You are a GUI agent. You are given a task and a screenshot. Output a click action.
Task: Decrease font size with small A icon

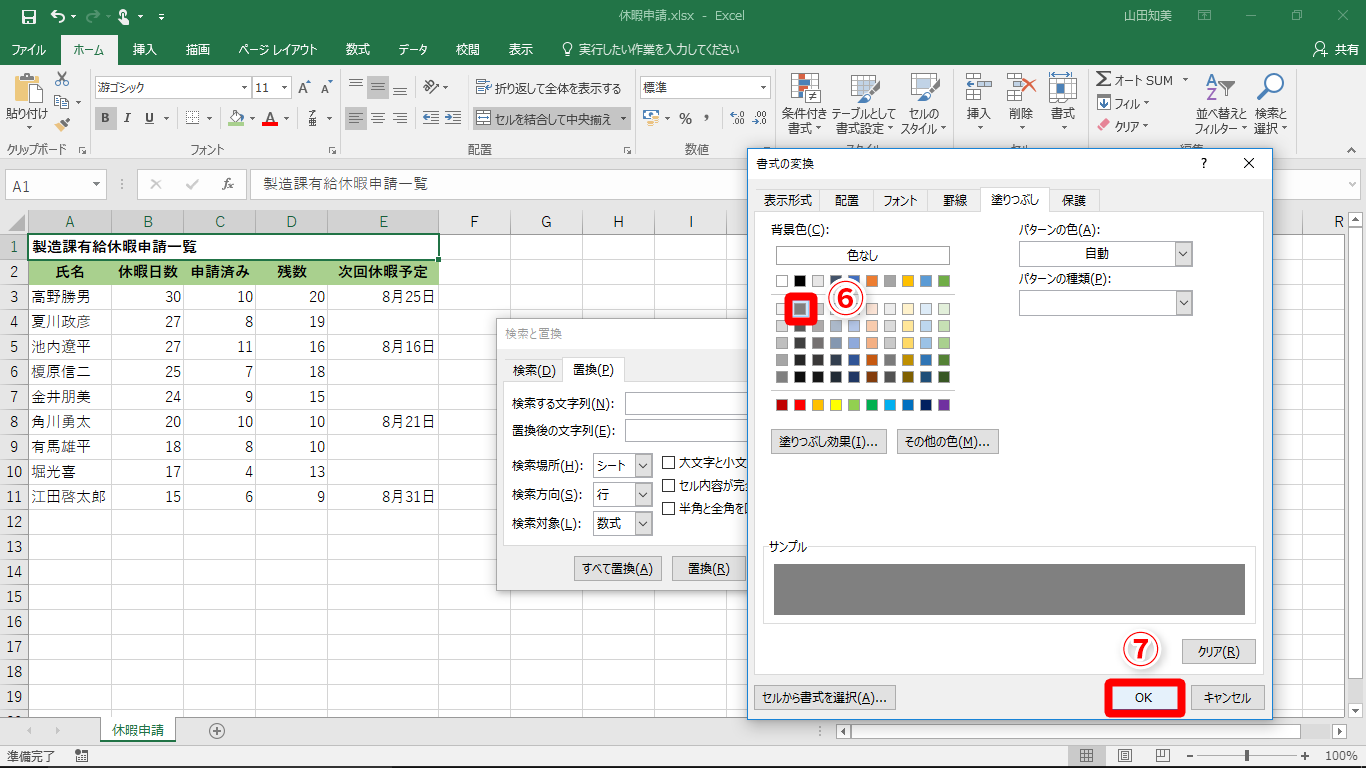326,88
